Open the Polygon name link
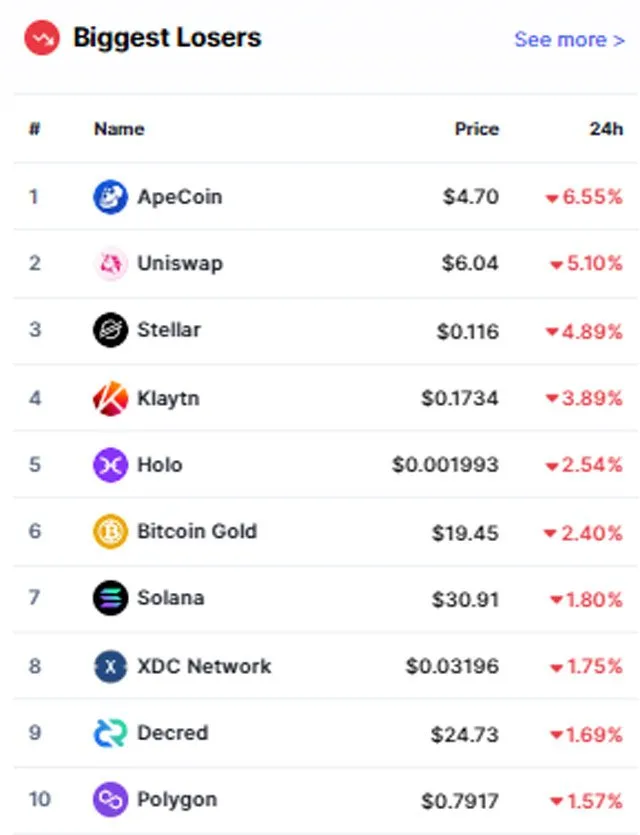Image resolution: width=640 pixels, height=835 pixels. (177, 800)
